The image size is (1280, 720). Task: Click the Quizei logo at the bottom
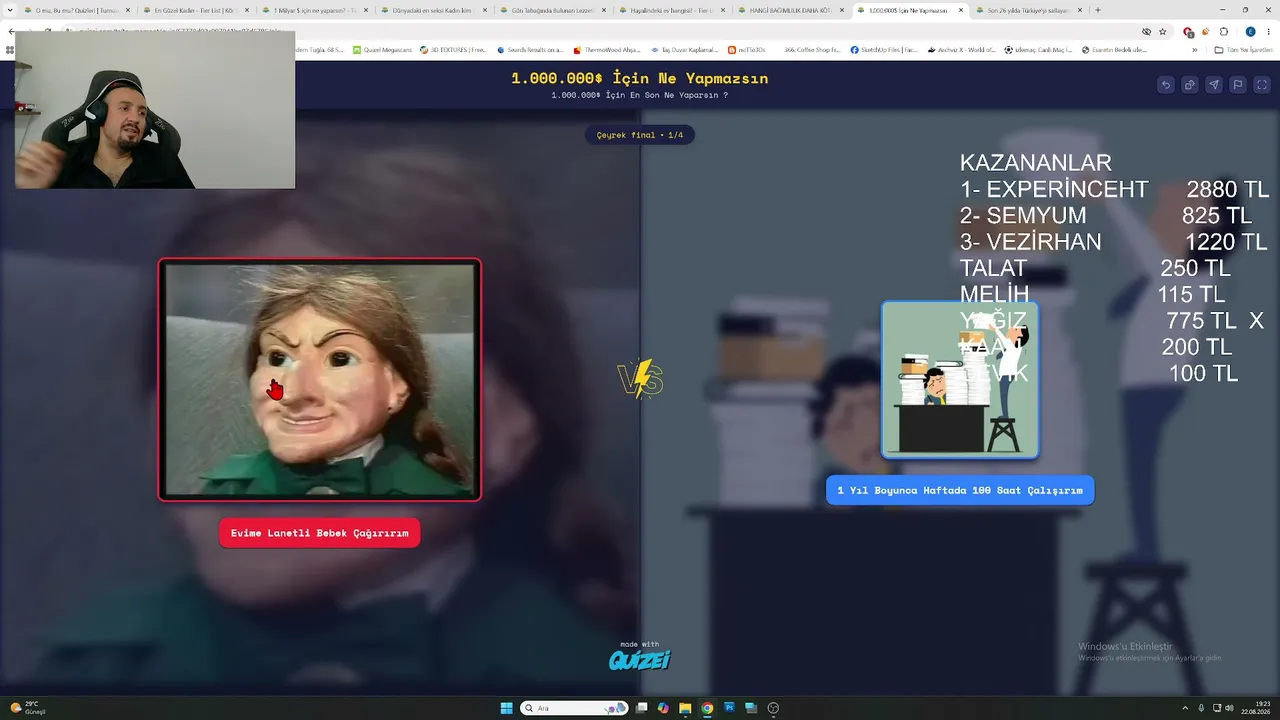640,660
